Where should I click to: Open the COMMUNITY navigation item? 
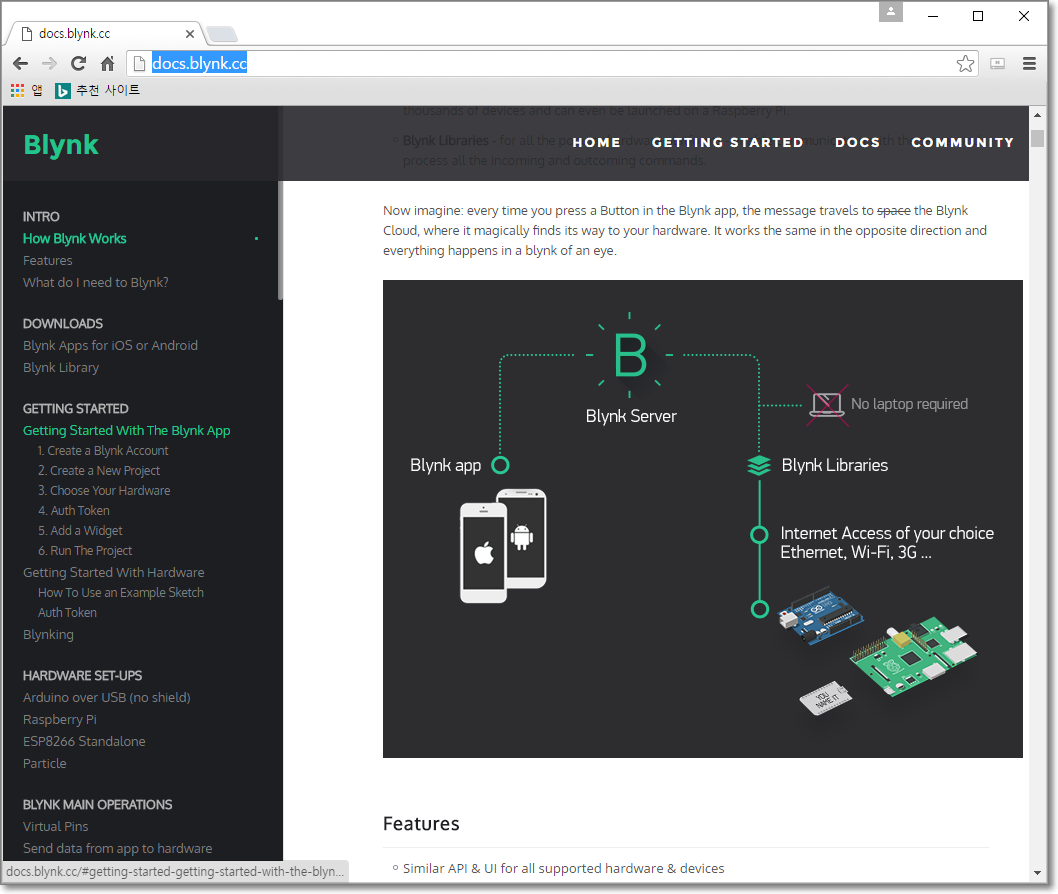coord(962,142)
